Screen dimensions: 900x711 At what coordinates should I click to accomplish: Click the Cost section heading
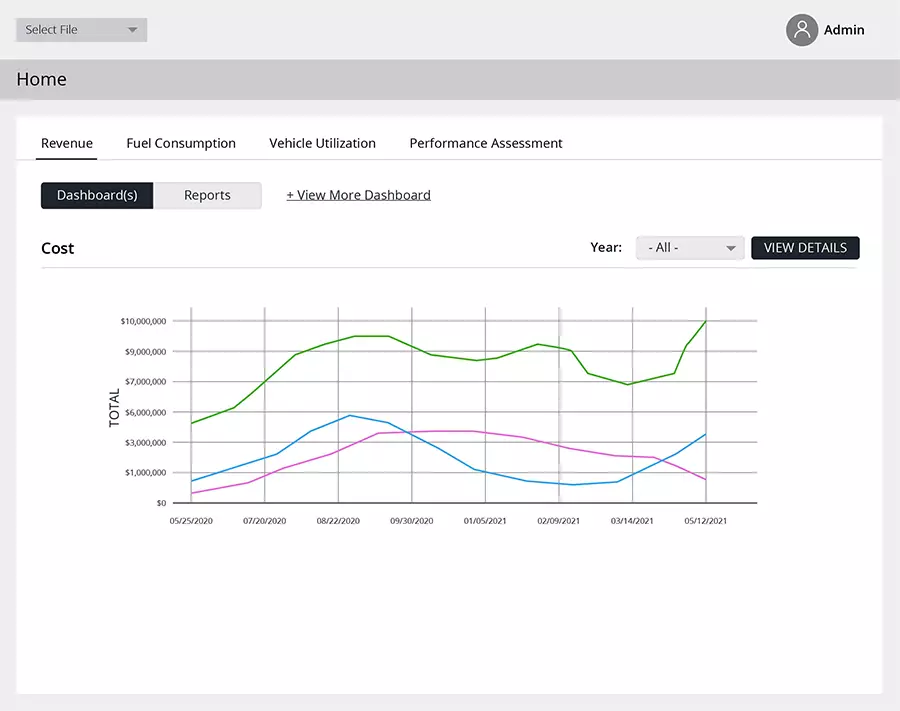pos(58,248)
